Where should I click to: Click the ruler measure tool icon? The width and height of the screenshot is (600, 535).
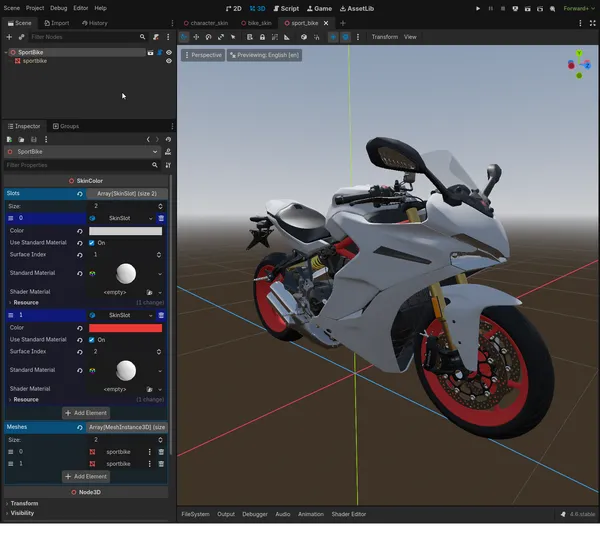click(287, 37)
